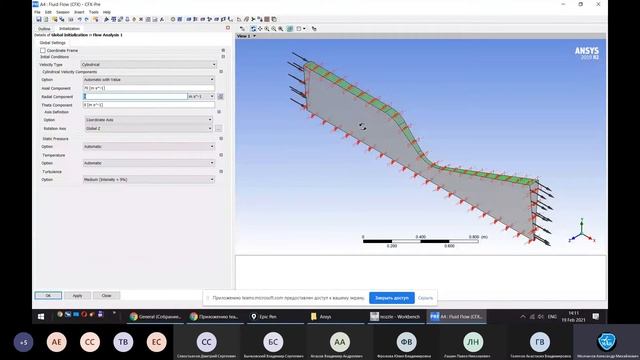This screenshot has width=640, height=360.
Task: Click the last icon in the viewer toolbar
Action: pyautogui.click(x=314, y=29)
